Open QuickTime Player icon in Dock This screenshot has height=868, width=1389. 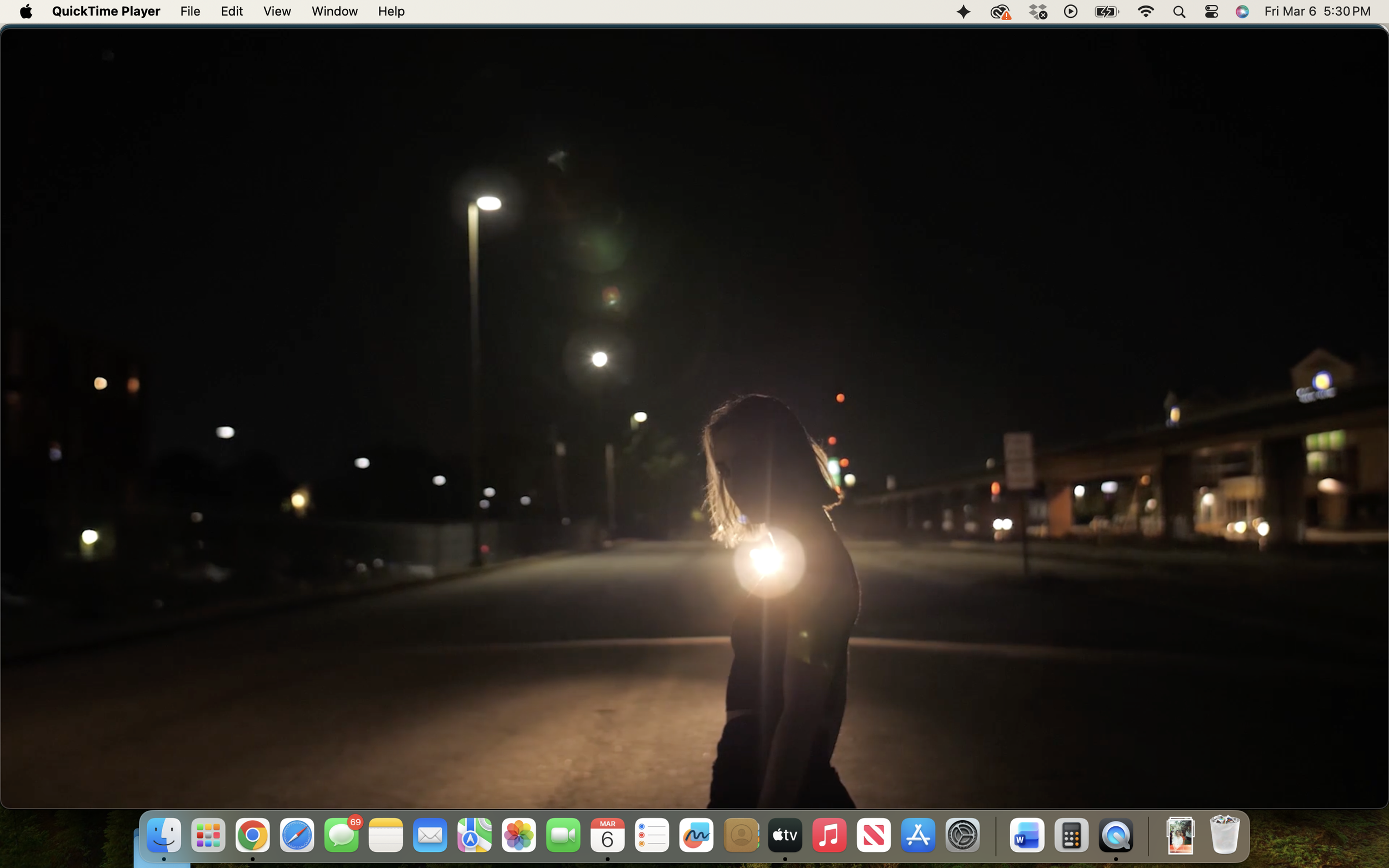(1115, 835)
